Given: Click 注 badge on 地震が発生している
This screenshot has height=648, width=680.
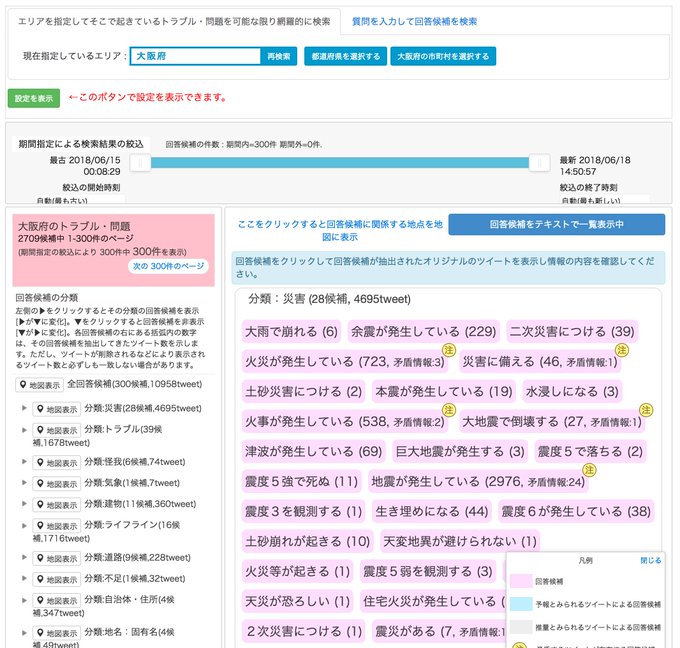Looking at the screenshot, I should (589, 469).
